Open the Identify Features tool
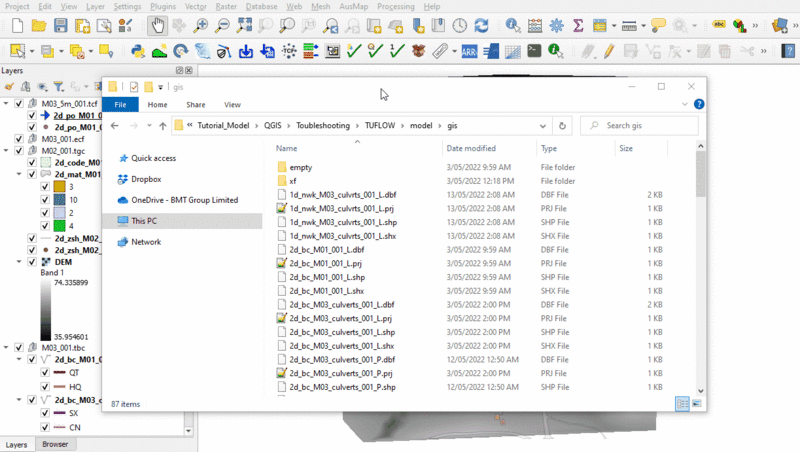The height and width of the screenshot is (452, 800). 512,26
